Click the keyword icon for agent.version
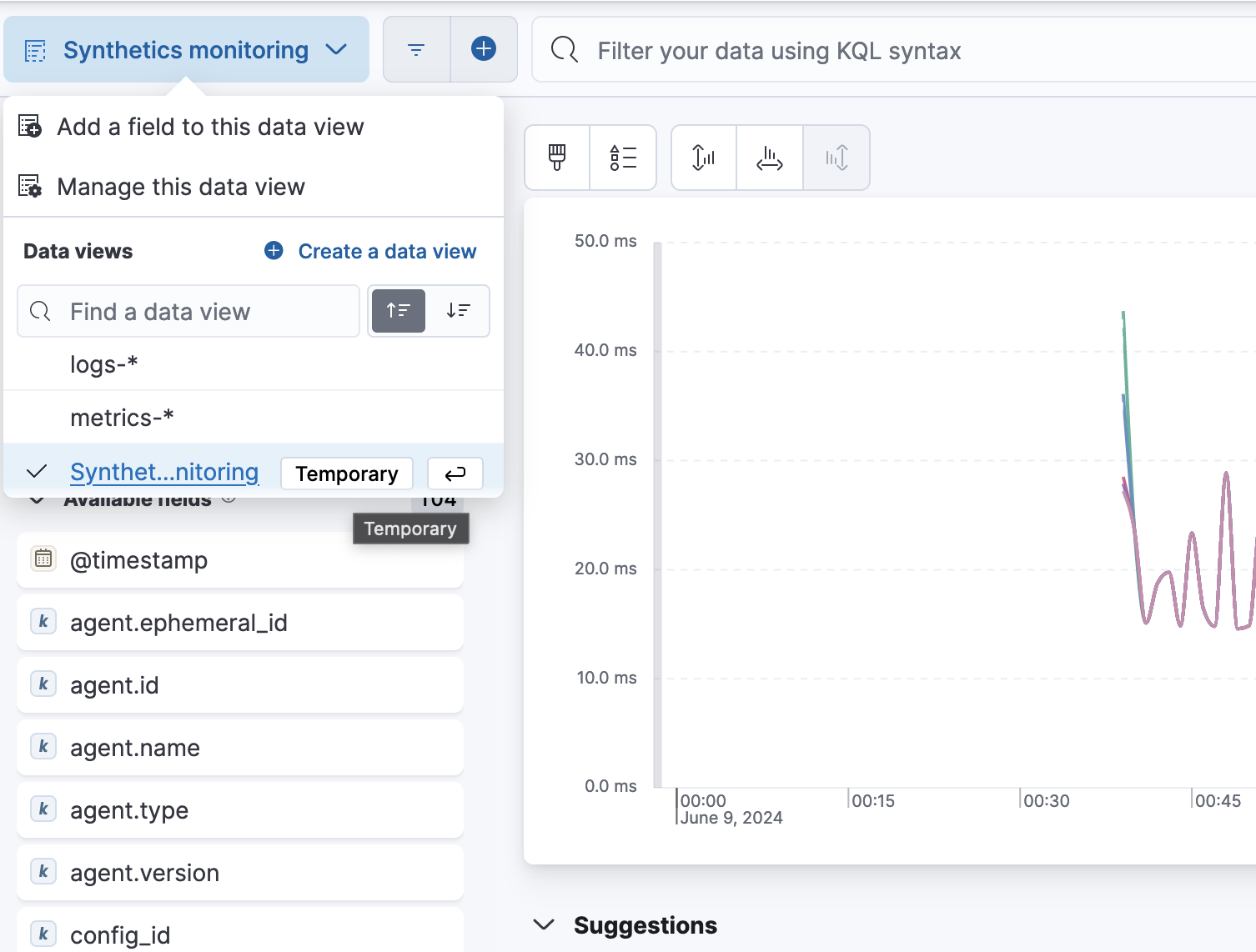 coord(43,871)
